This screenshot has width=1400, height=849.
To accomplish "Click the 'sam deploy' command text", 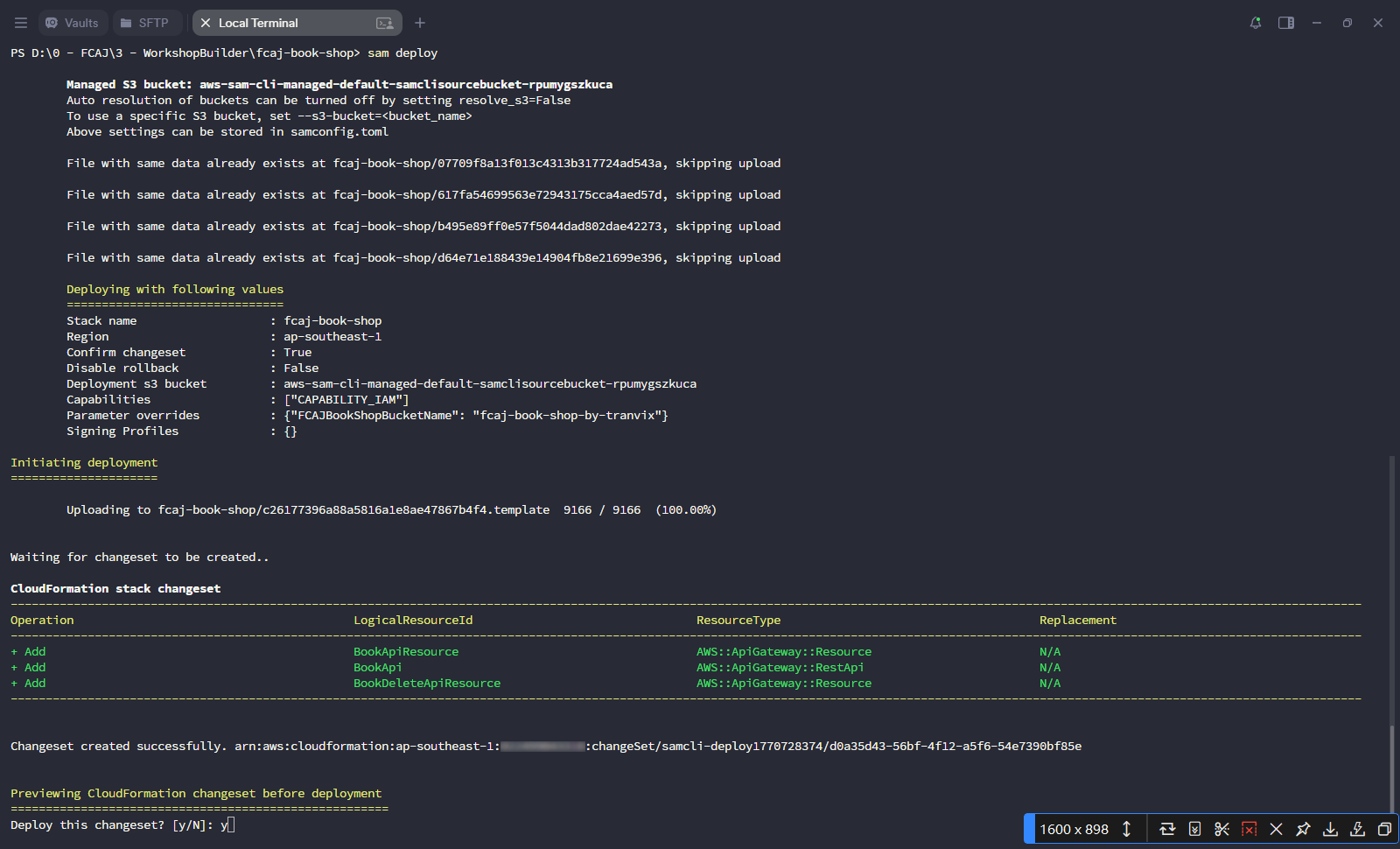I will coord(402,53).
